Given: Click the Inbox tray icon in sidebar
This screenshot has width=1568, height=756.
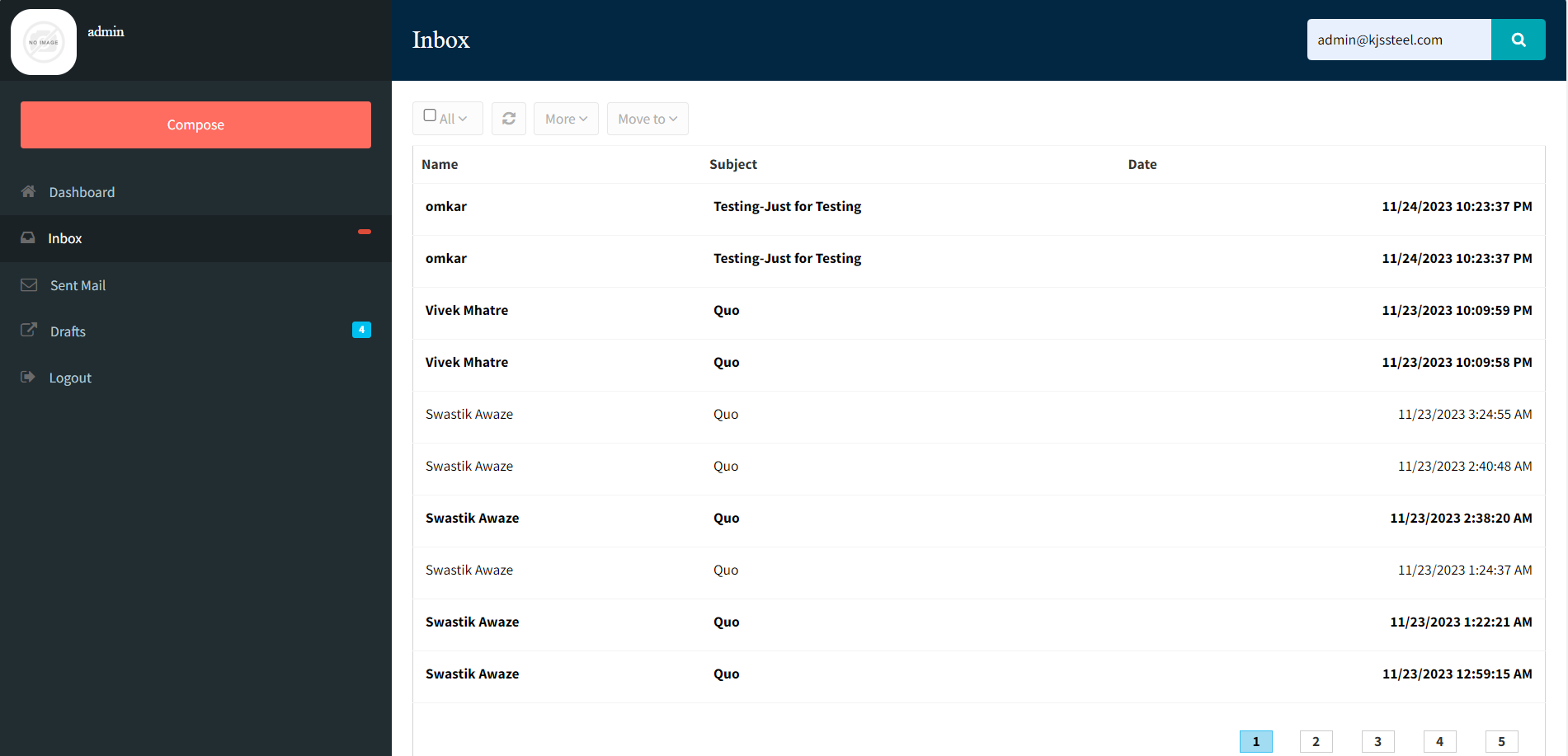Looking at the screenshot, I should 28,237.
